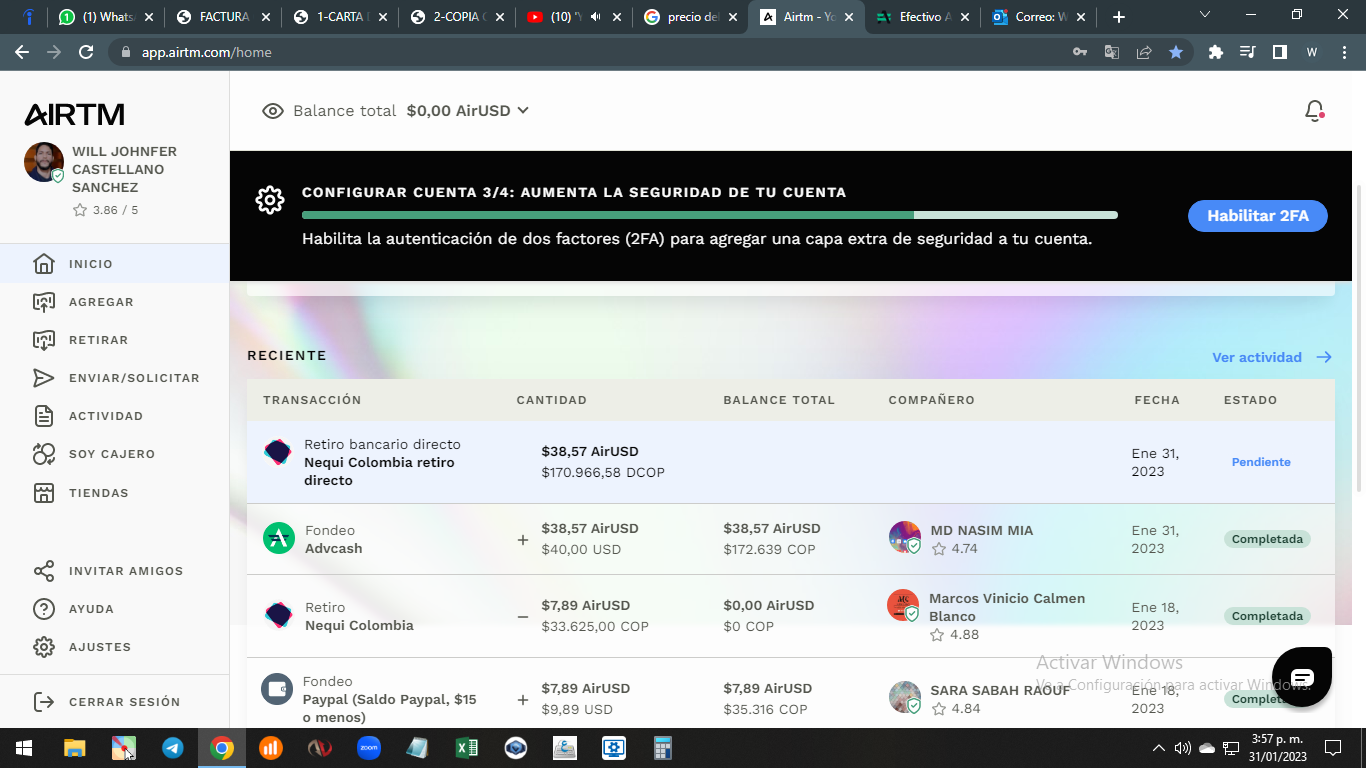Click the page vertical scrollbar
Image resolution: width=1366 pixels, height=768 pixels.
(1359, 340)
